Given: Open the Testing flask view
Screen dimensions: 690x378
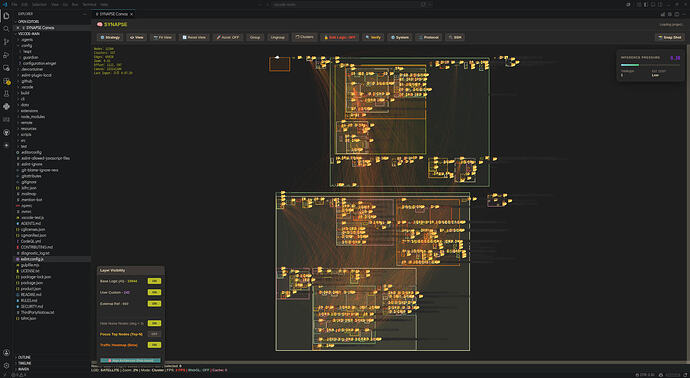Looking at the screenshot, I should 6,94.
